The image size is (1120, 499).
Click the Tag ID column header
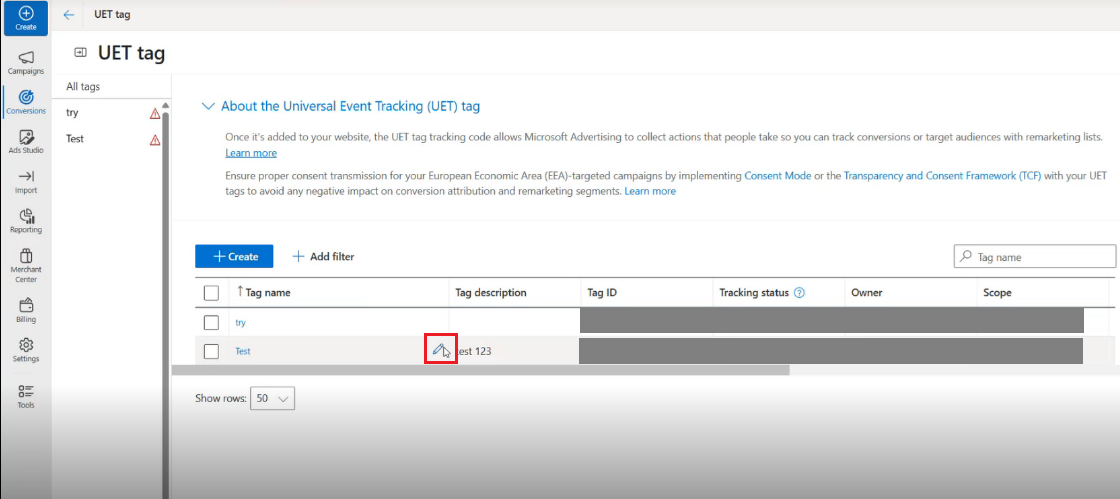click(x=601, y=293)
